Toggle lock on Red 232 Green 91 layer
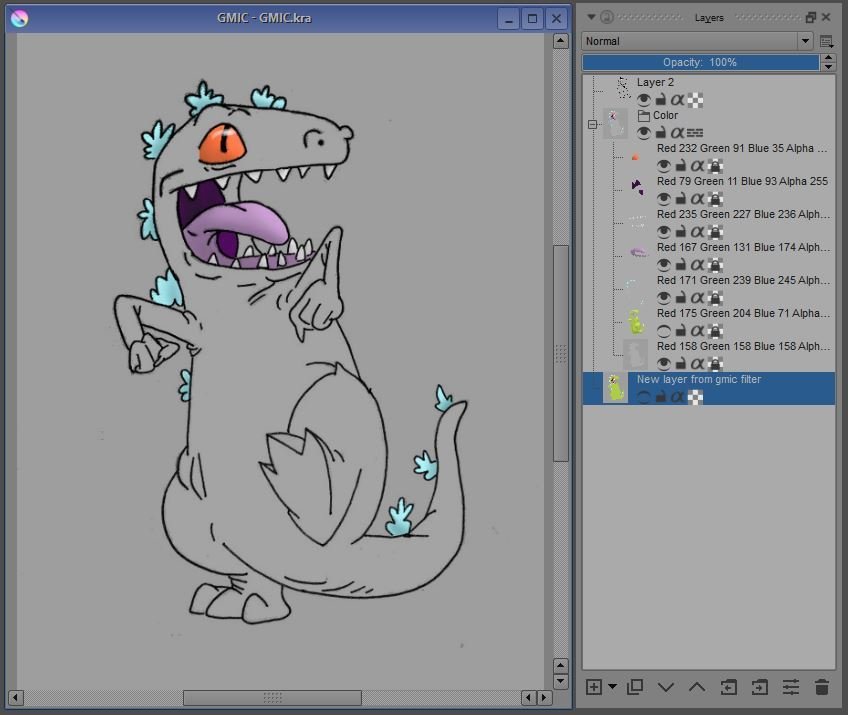This screenshot has height=715, width=848. pyautogui.click(x=681, y=165)
